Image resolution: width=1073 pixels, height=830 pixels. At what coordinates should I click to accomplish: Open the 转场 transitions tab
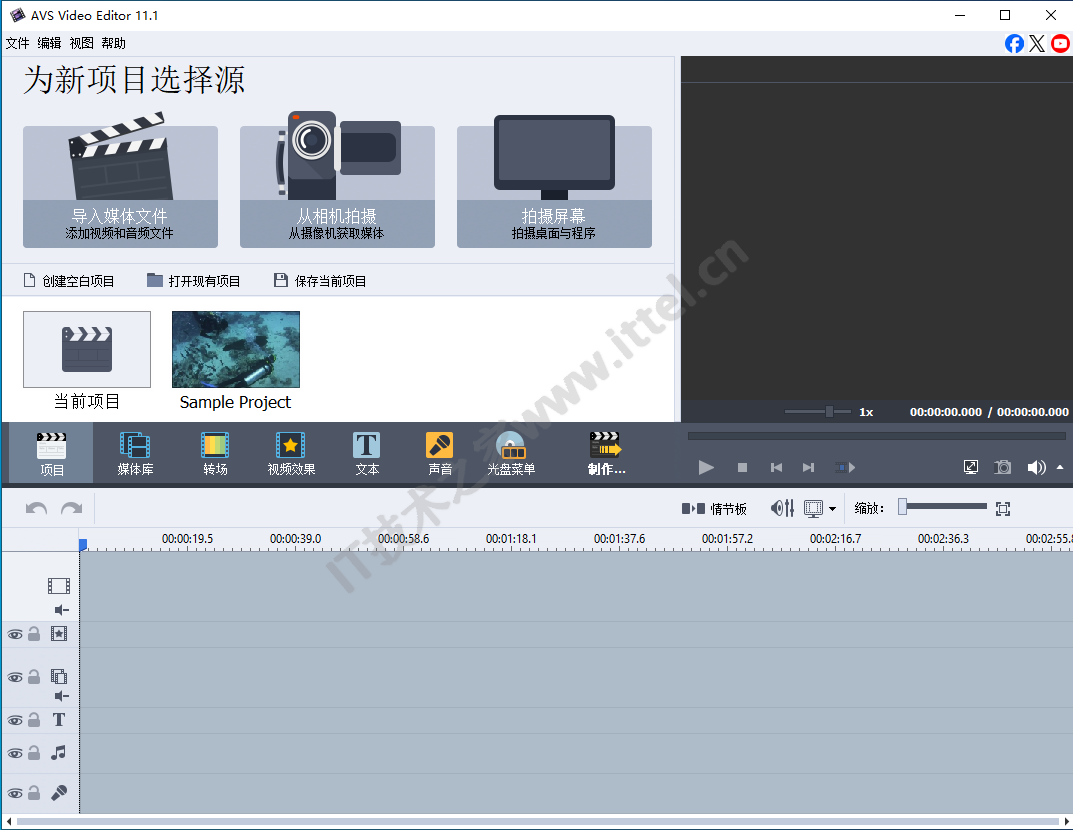pos(215,453)
